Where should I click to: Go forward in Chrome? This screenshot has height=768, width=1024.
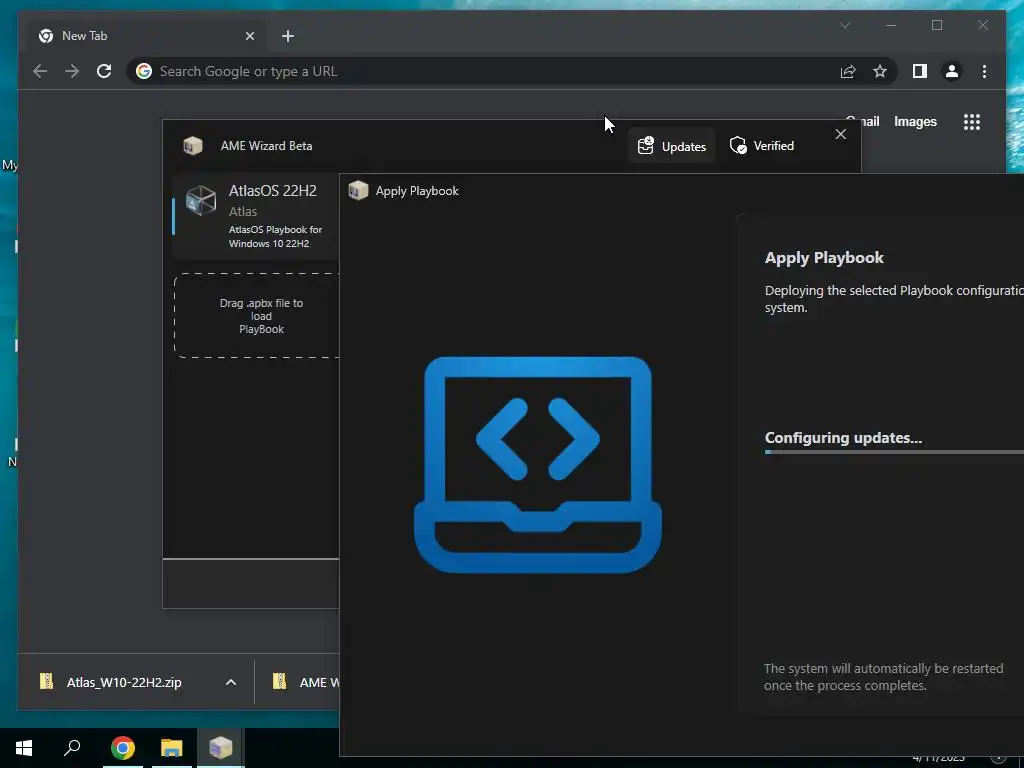[x=72, y=71]
